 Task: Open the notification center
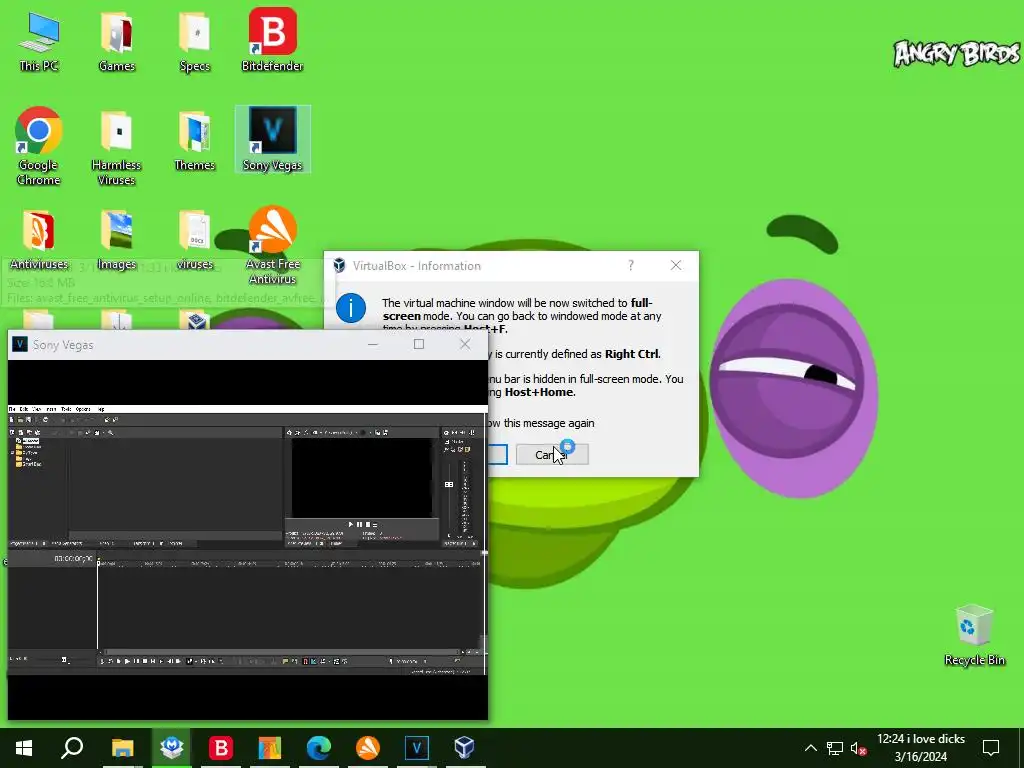pos(991,748)
